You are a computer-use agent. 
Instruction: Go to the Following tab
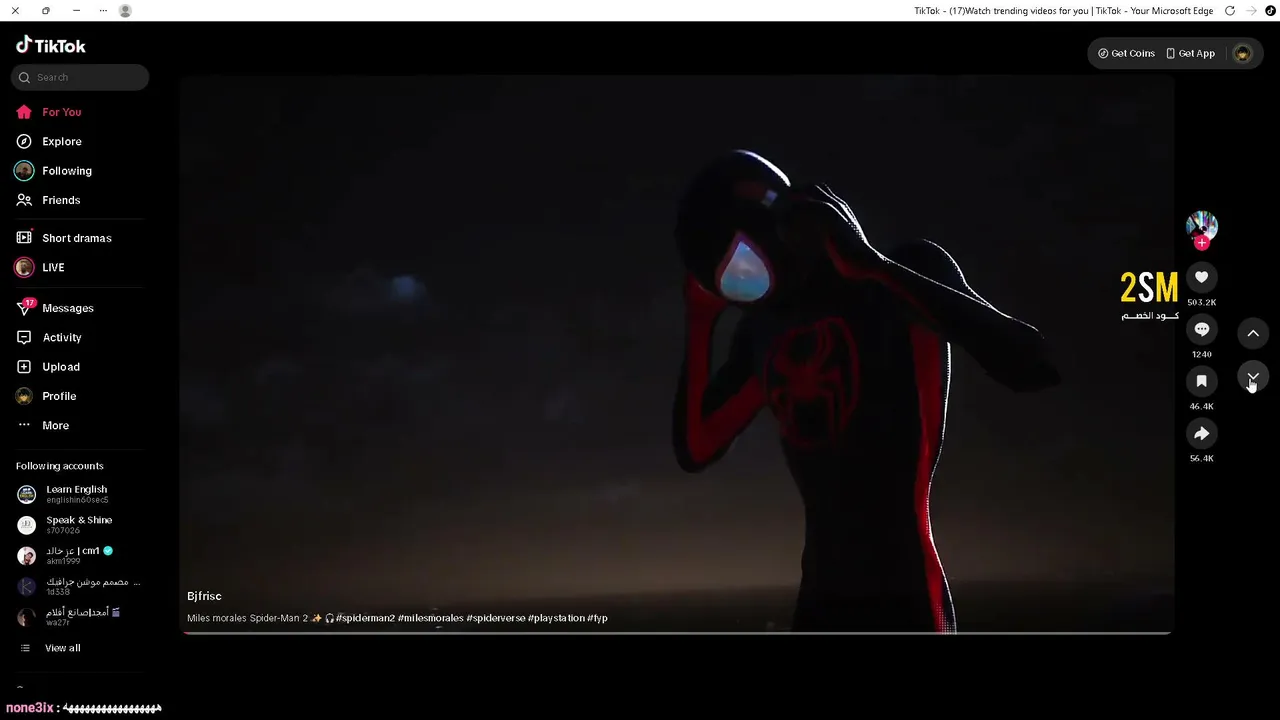(x=67, y=171)
